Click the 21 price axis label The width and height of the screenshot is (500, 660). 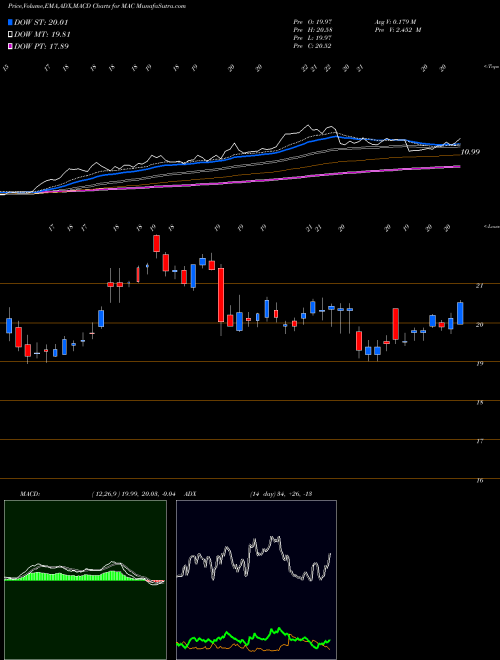(x=479, y=286)
